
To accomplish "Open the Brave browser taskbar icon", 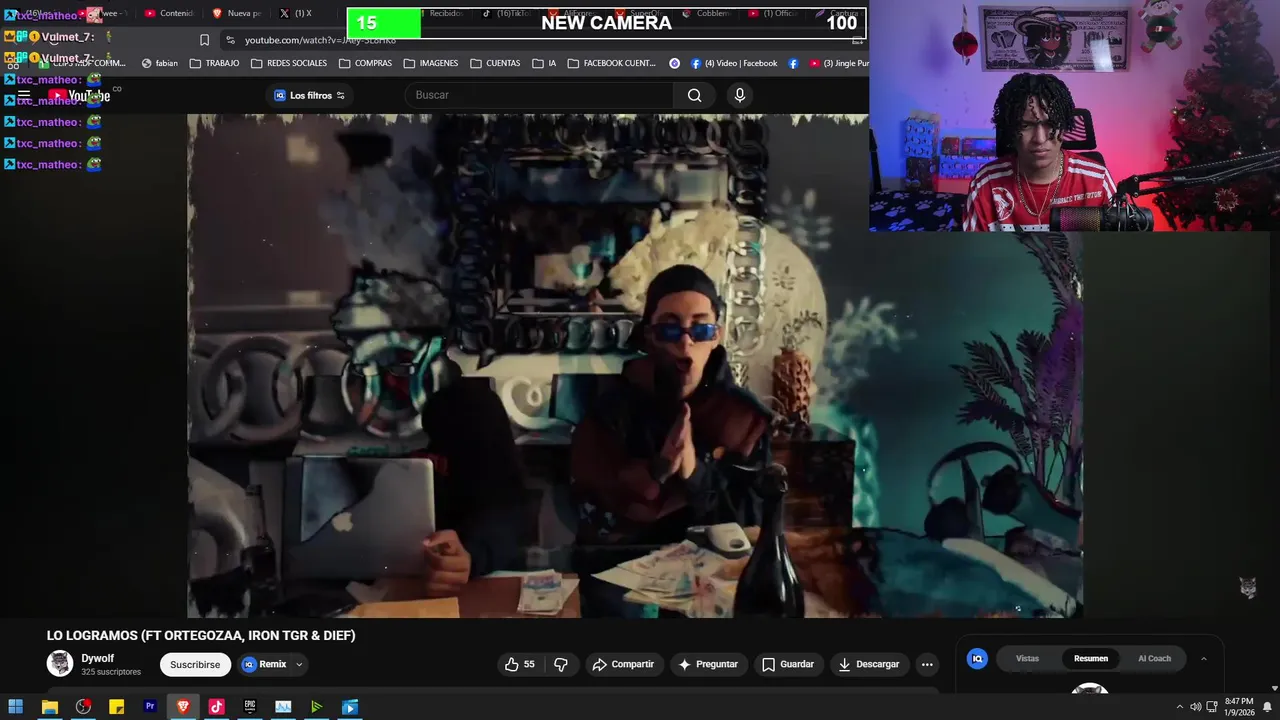I will coord(183,707).
